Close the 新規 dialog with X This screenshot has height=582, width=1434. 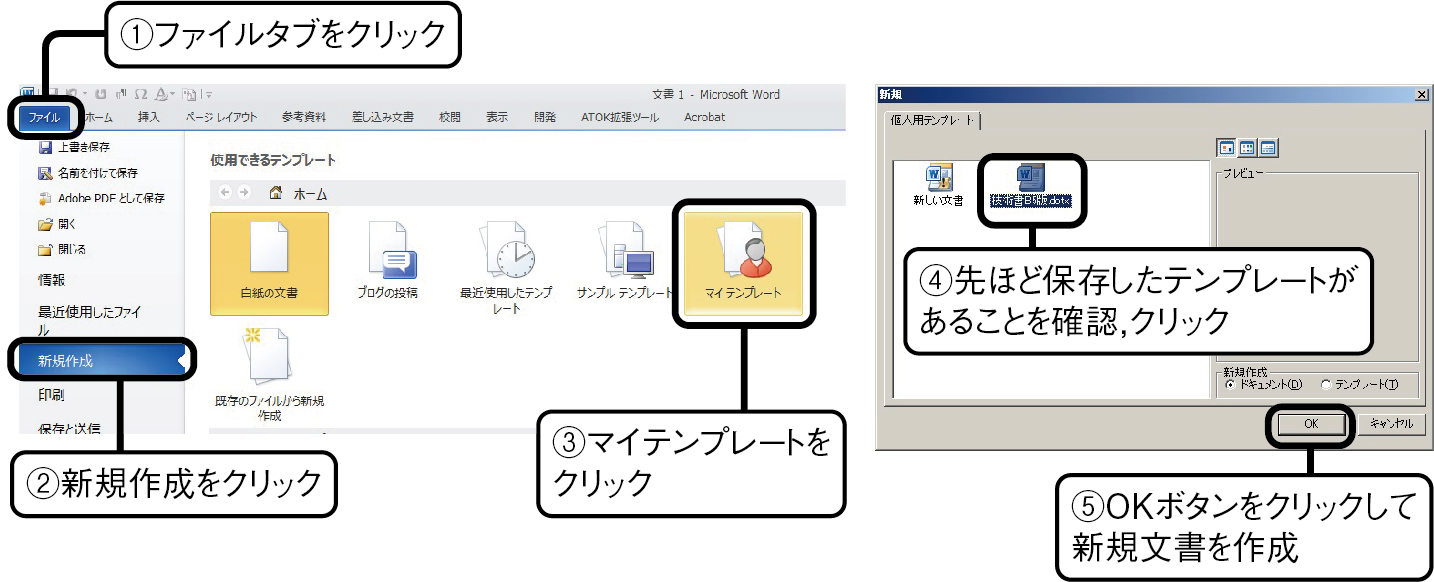(x=1421, y=94)
